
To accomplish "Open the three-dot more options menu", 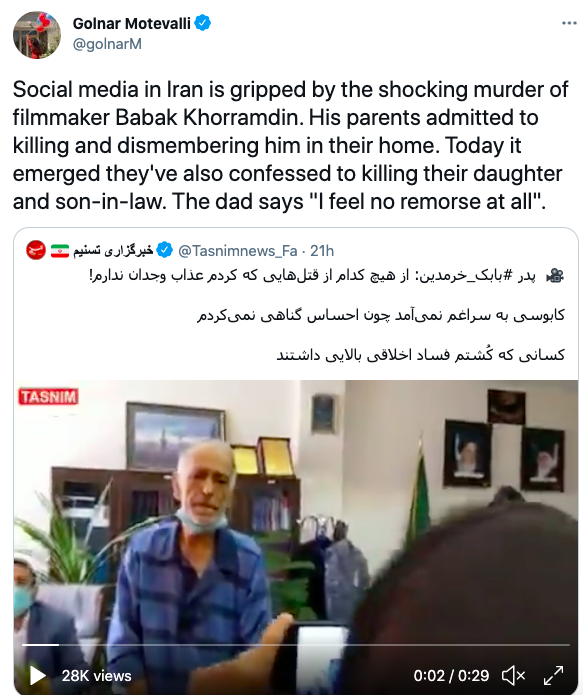I will point(569,23).
